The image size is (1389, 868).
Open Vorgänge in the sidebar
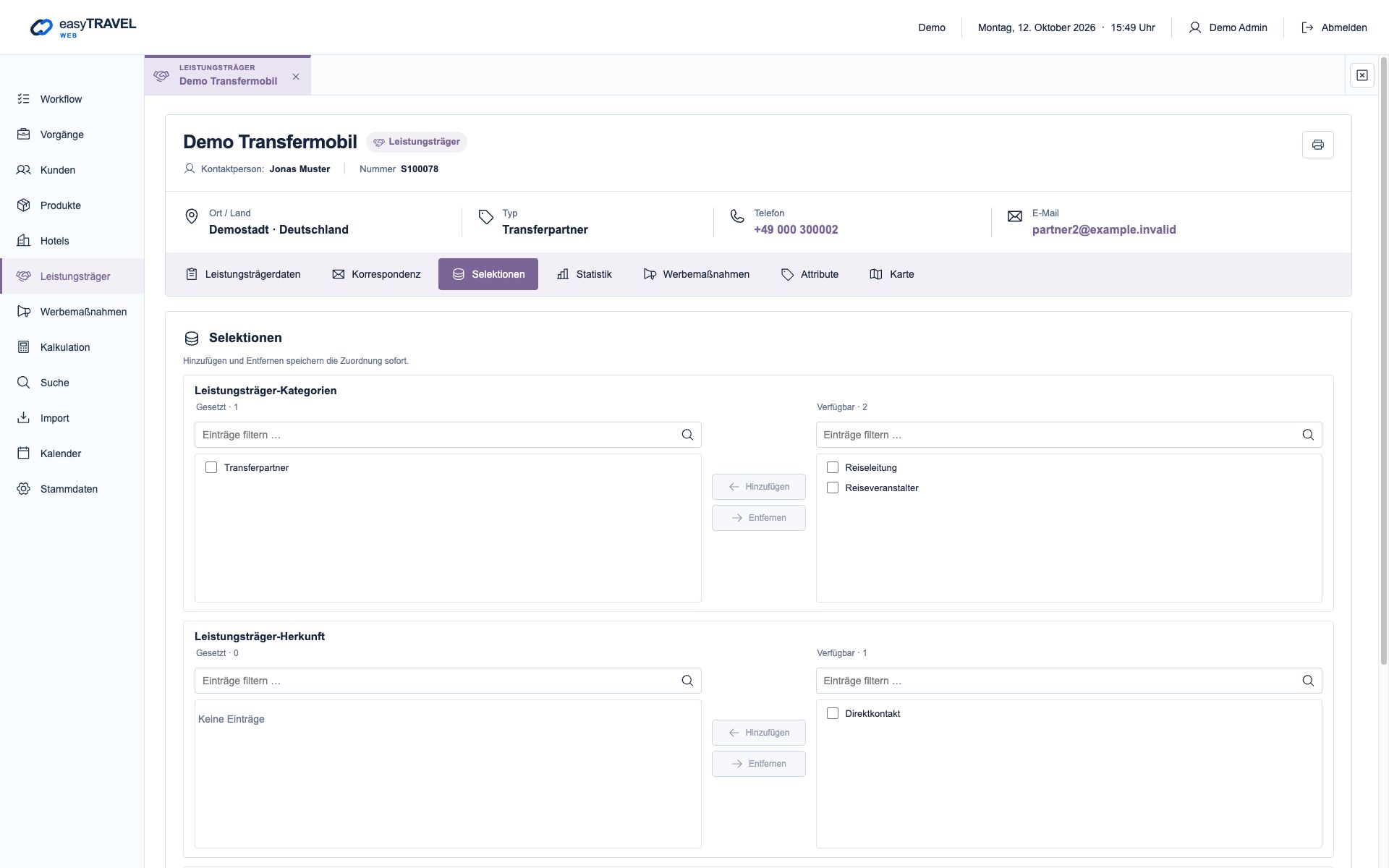pos(72,135)
